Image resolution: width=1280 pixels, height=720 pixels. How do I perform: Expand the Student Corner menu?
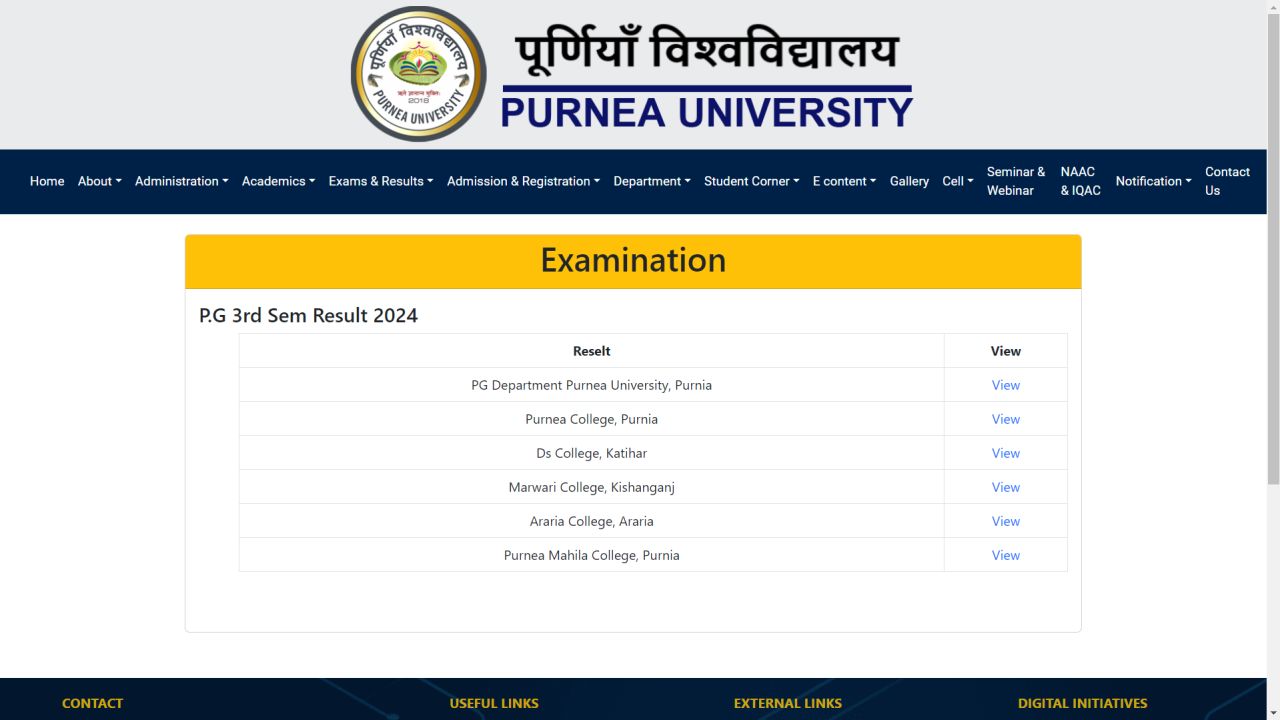point(752,181)
